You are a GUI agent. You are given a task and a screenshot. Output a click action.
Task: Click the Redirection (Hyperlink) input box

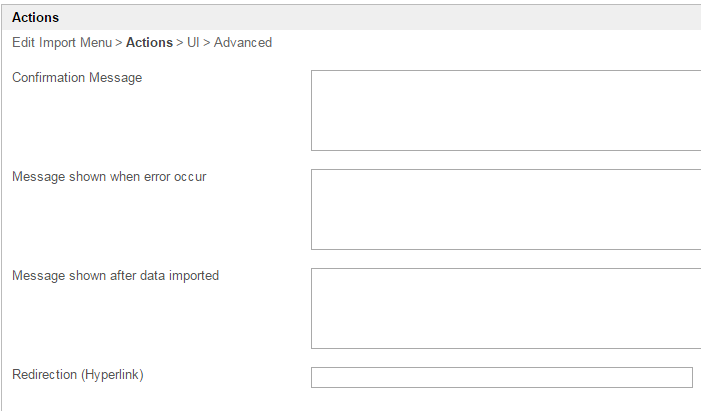pyautogui.click(x=501, y=377)
